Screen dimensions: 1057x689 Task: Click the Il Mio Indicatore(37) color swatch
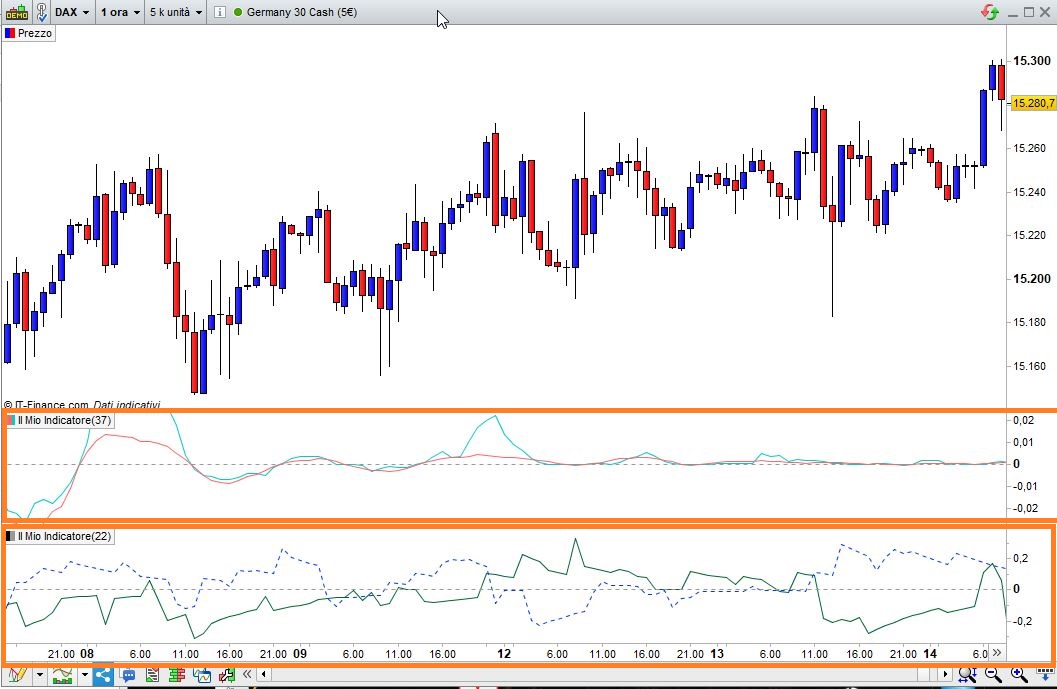[10, 421]
